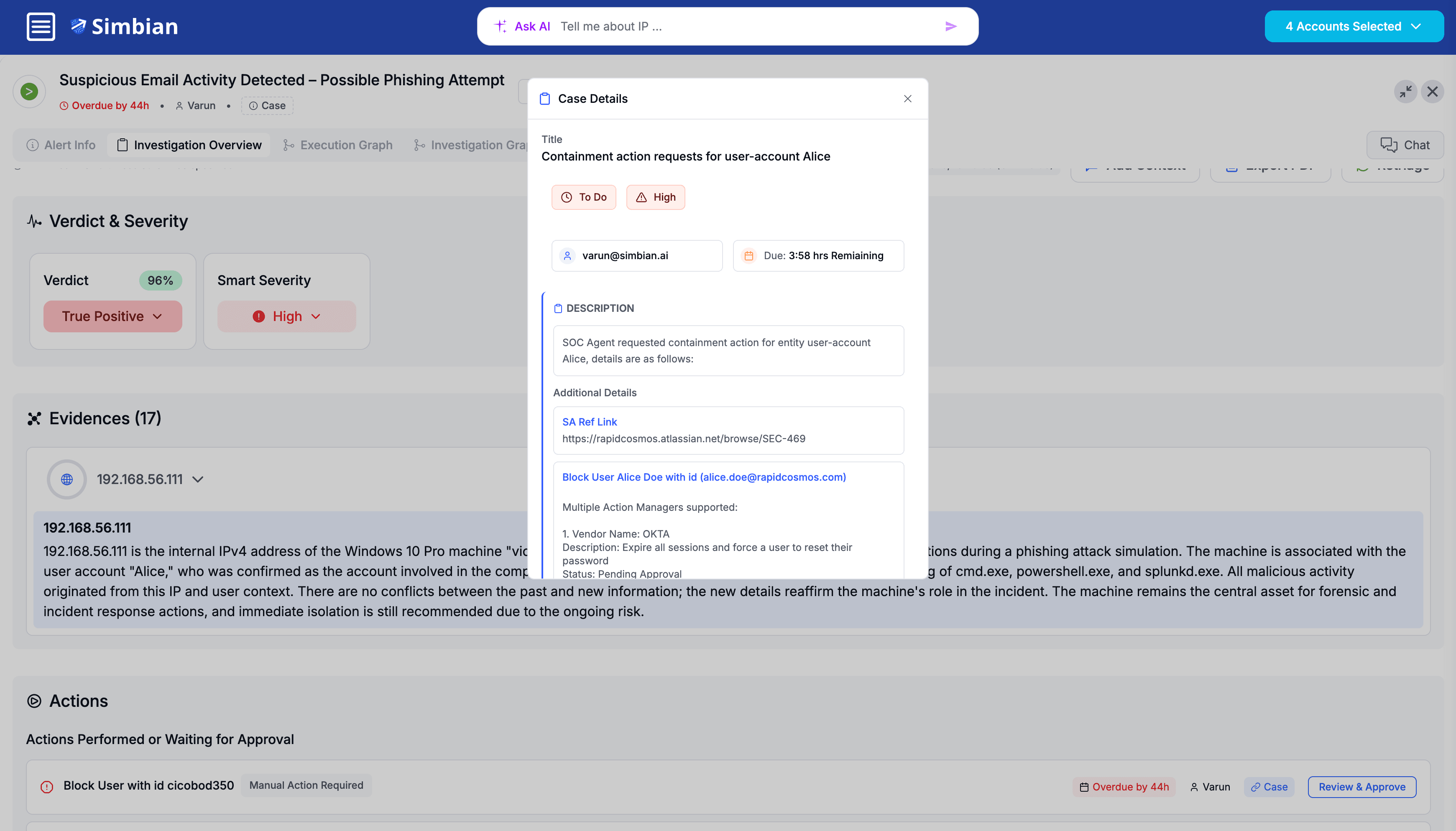Image resolution: width=1456 pixels, height=831 pixels.
Task: Close the Case Details dialog
Action: (907, 99)
